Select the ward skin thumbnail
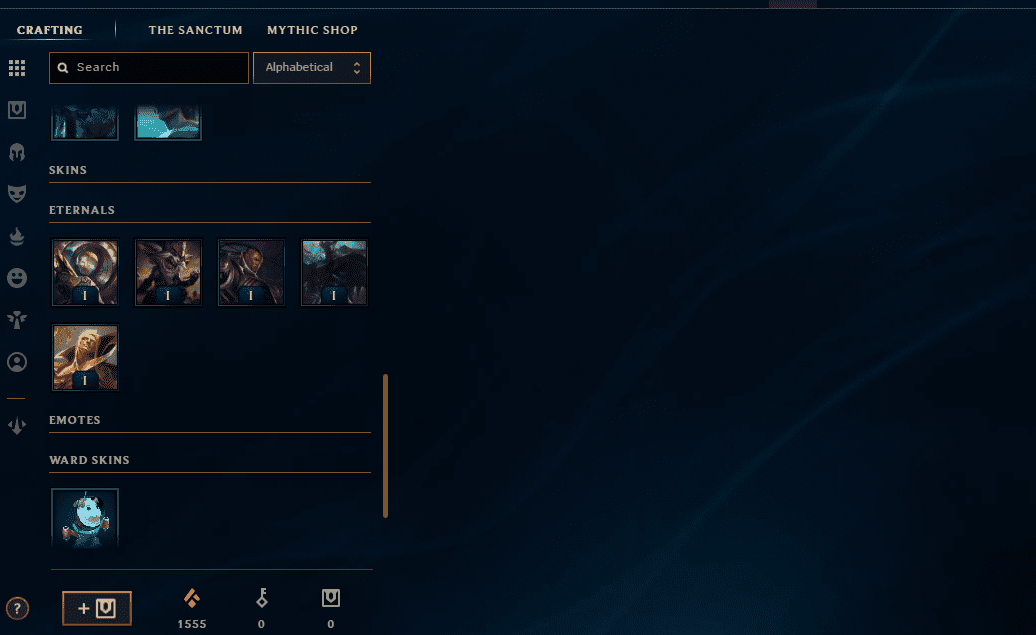 [x=85, y=519]
